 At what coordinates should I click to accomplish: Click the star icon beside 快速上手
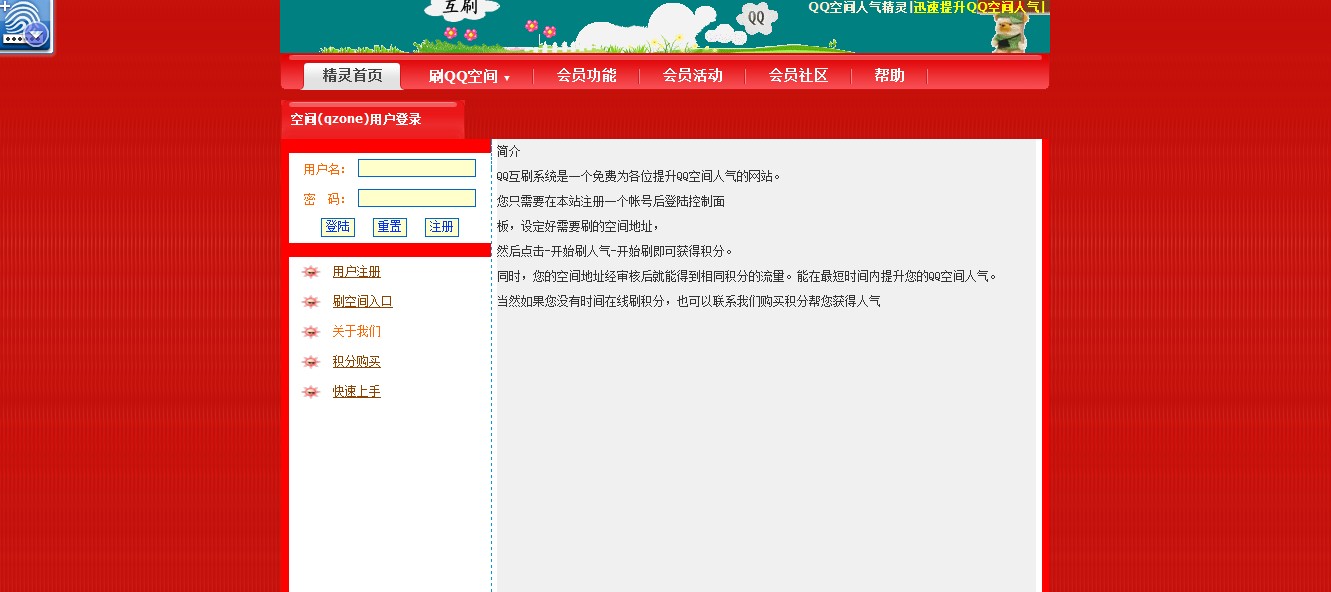[311, 392]
